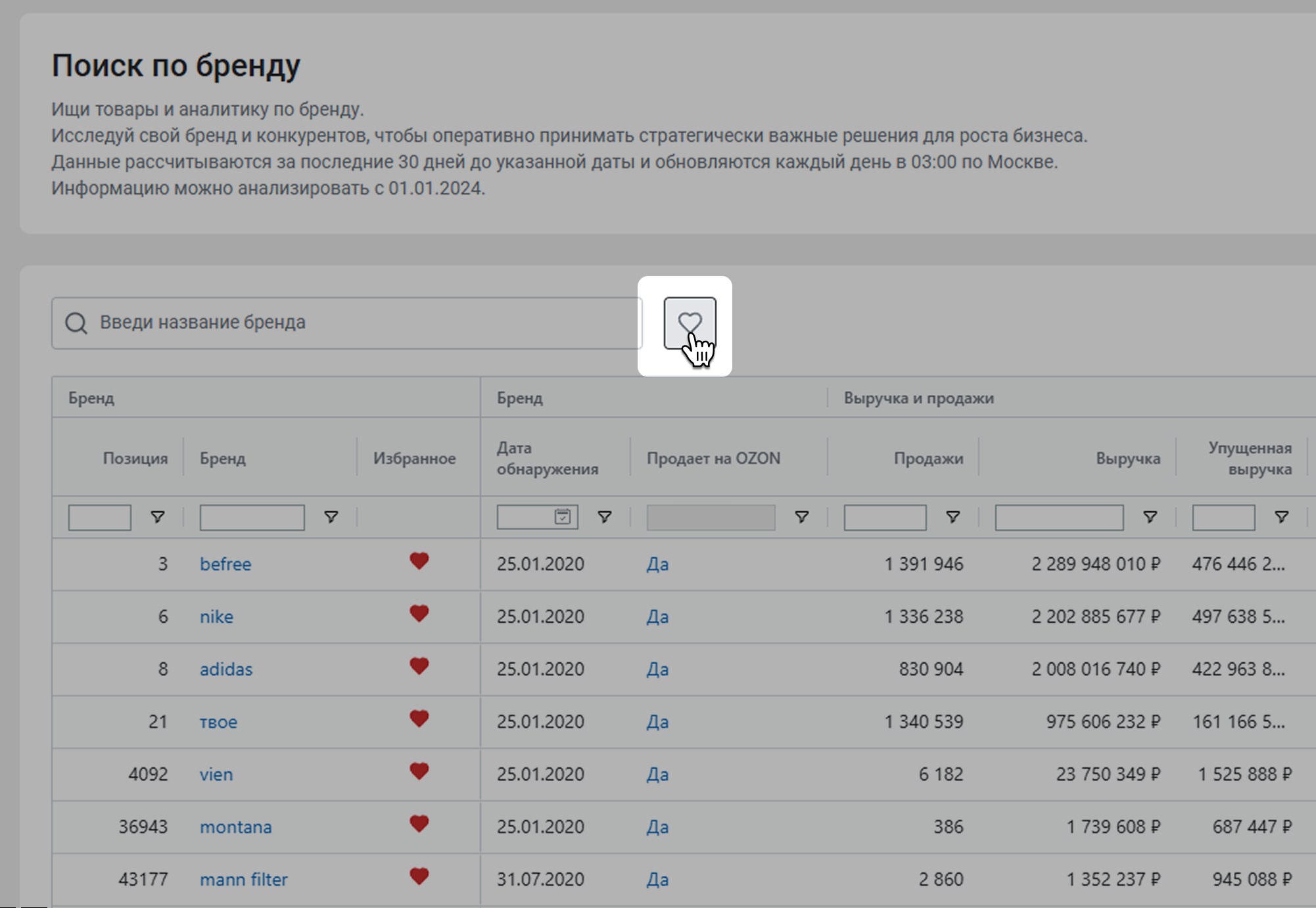Click Да link in montana row
Screen dimensions: 1316x908
(x=657, y=827)
